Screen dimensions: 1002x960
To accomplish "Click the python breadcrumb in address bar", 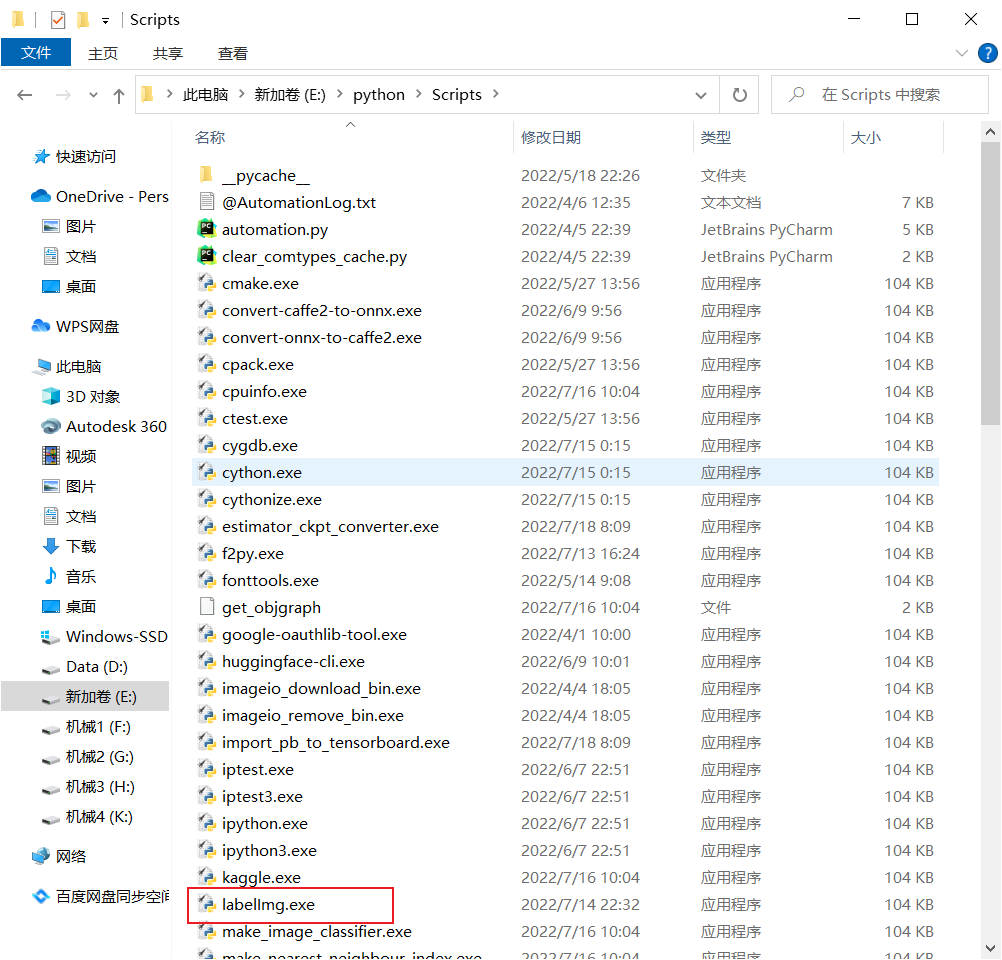I will (379, 95).
